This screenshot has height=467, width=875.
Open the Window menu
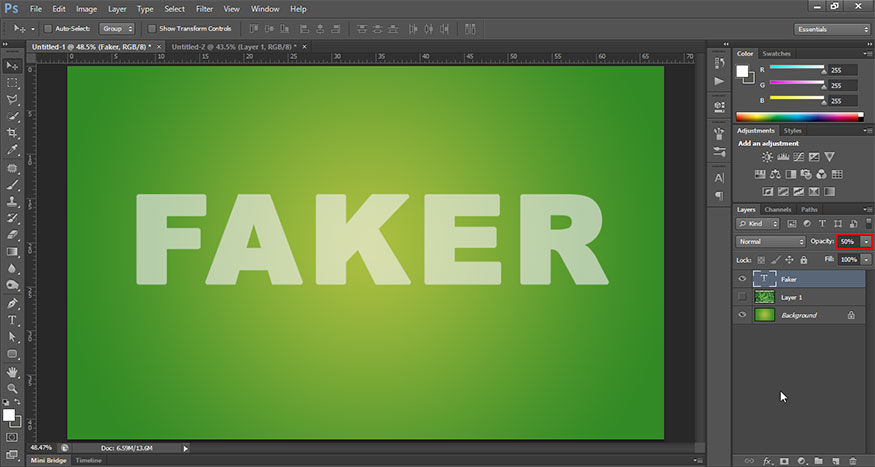[x=265, y=9]
